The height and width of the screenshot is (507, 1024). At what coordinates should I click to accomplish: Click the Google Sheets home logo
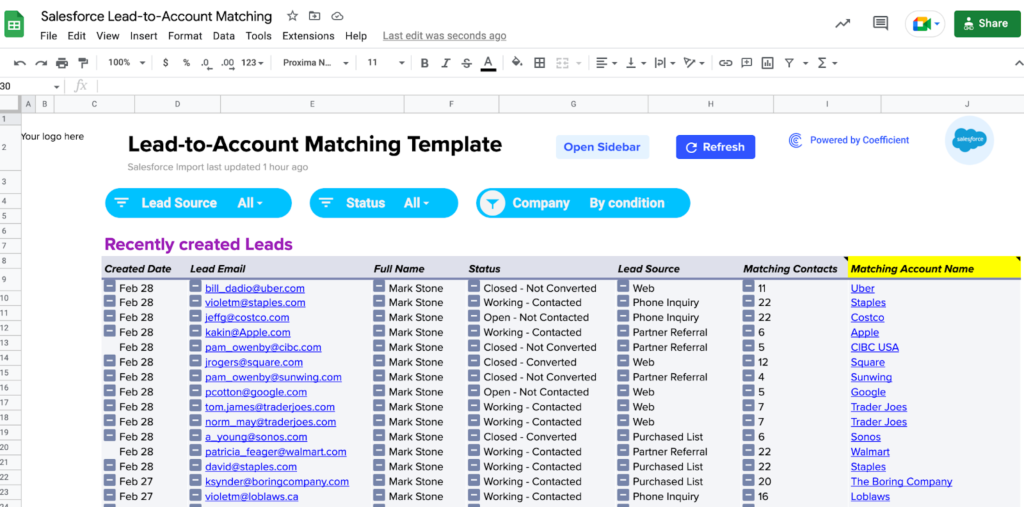(x=15, y=25)
